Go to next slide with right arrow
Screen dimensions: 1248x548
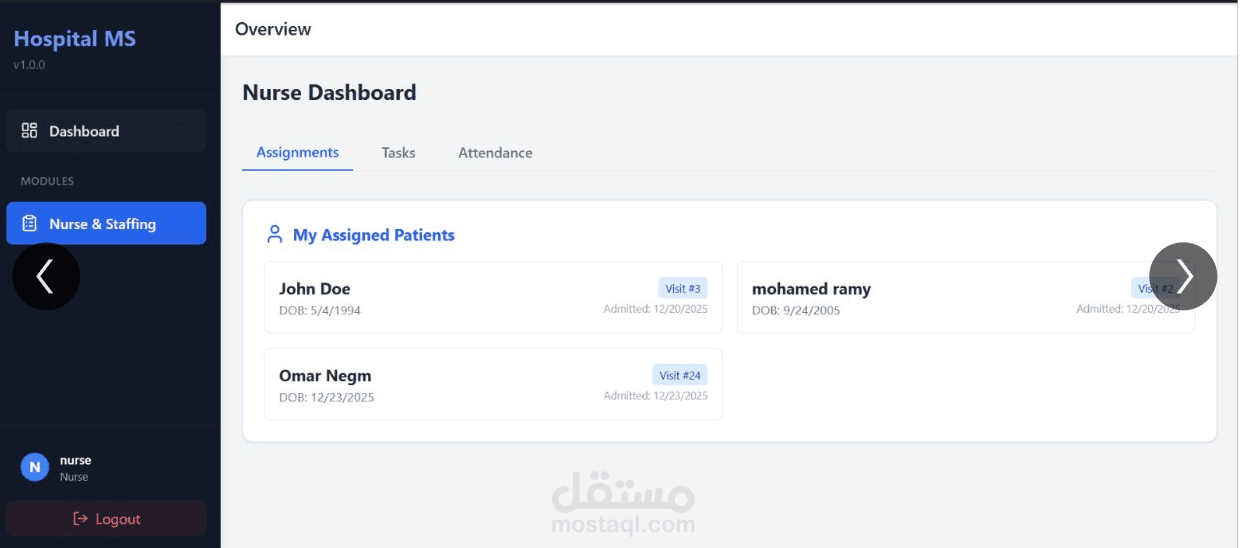pos(1183,276)
